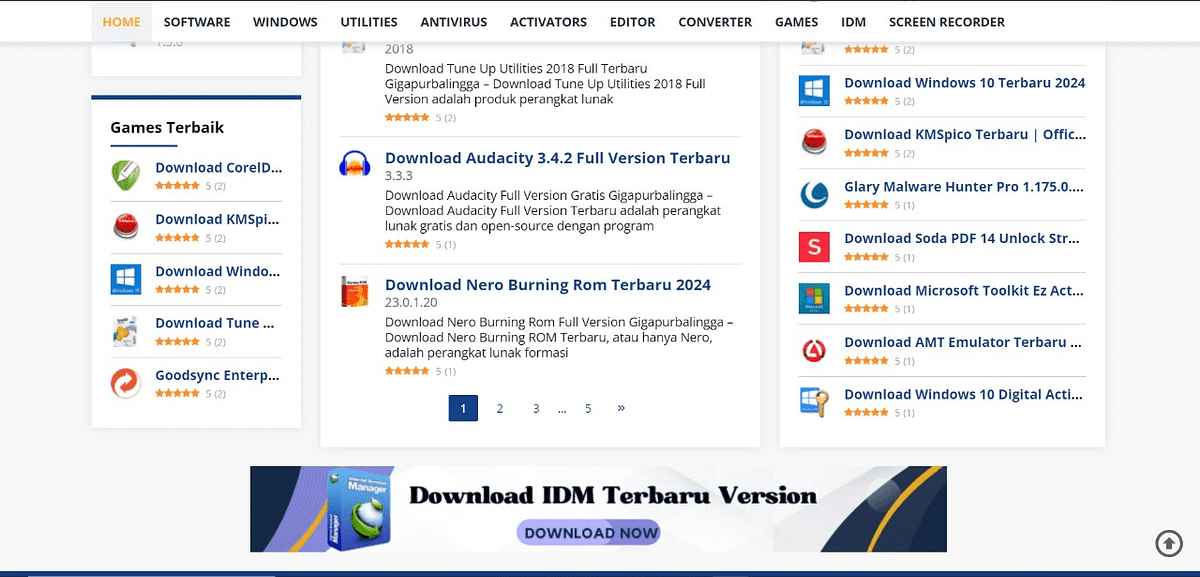Open Download Tune ... link in Games Terbaik
This screenshot has height=577, width=1200.
(x=215, y=323)
